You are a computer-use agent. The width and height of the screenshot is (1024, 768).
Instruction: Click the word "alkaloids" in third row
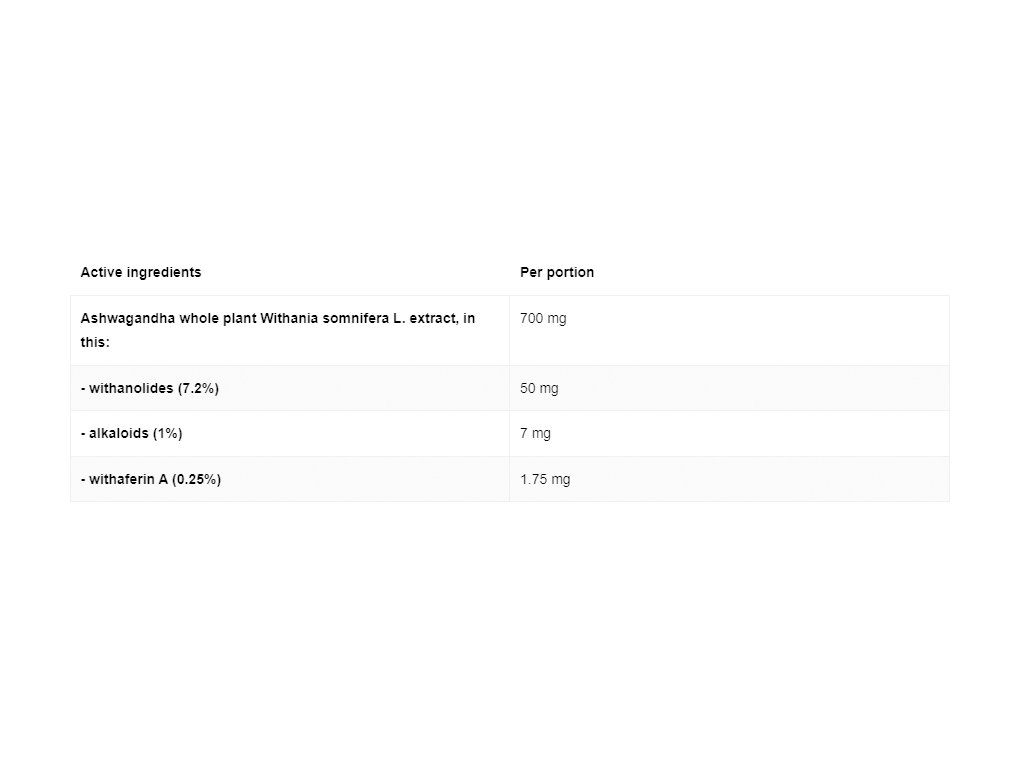[120, 433]
